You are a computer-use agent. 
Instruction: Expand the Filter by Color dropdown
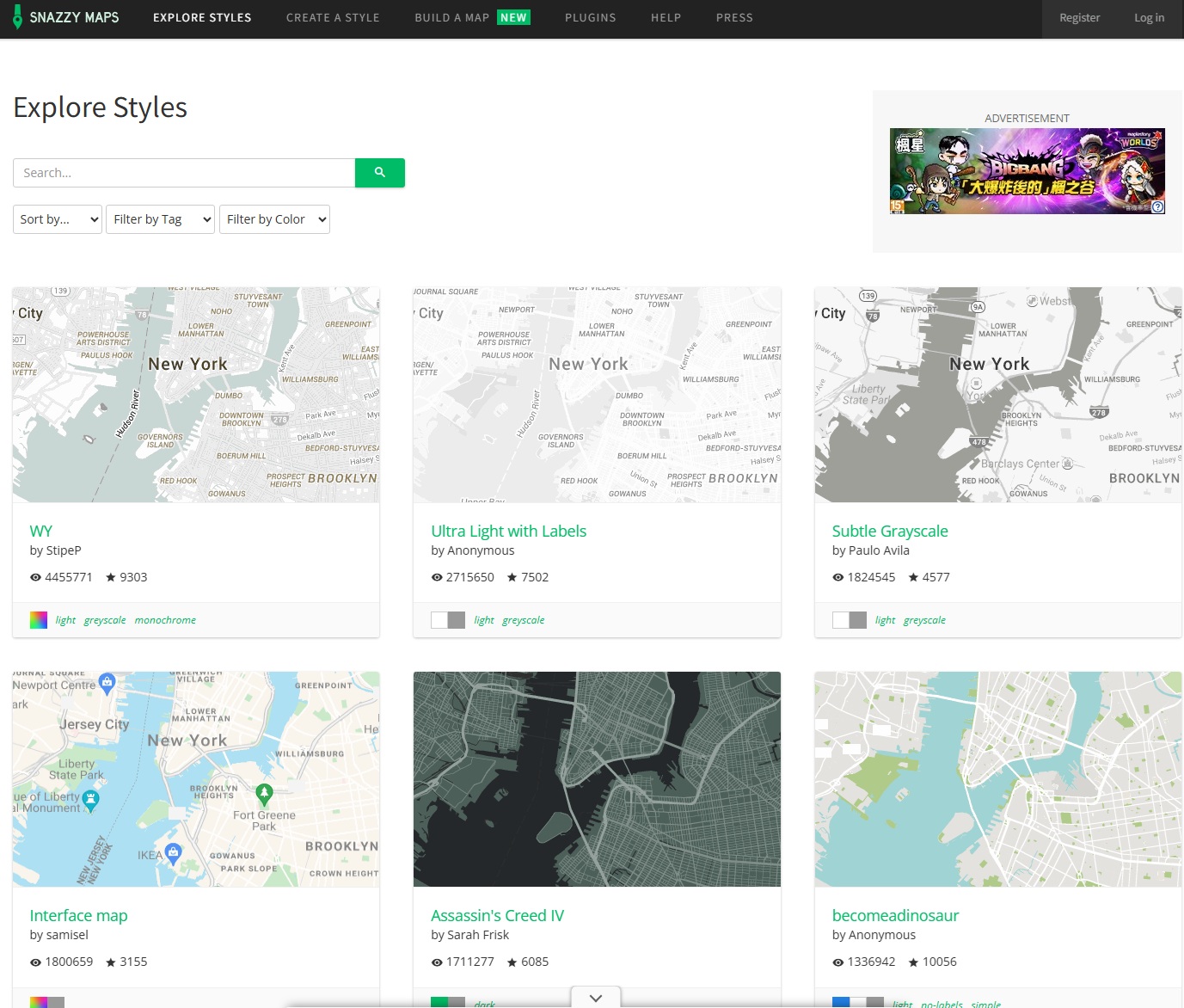(x=274, y=219)
